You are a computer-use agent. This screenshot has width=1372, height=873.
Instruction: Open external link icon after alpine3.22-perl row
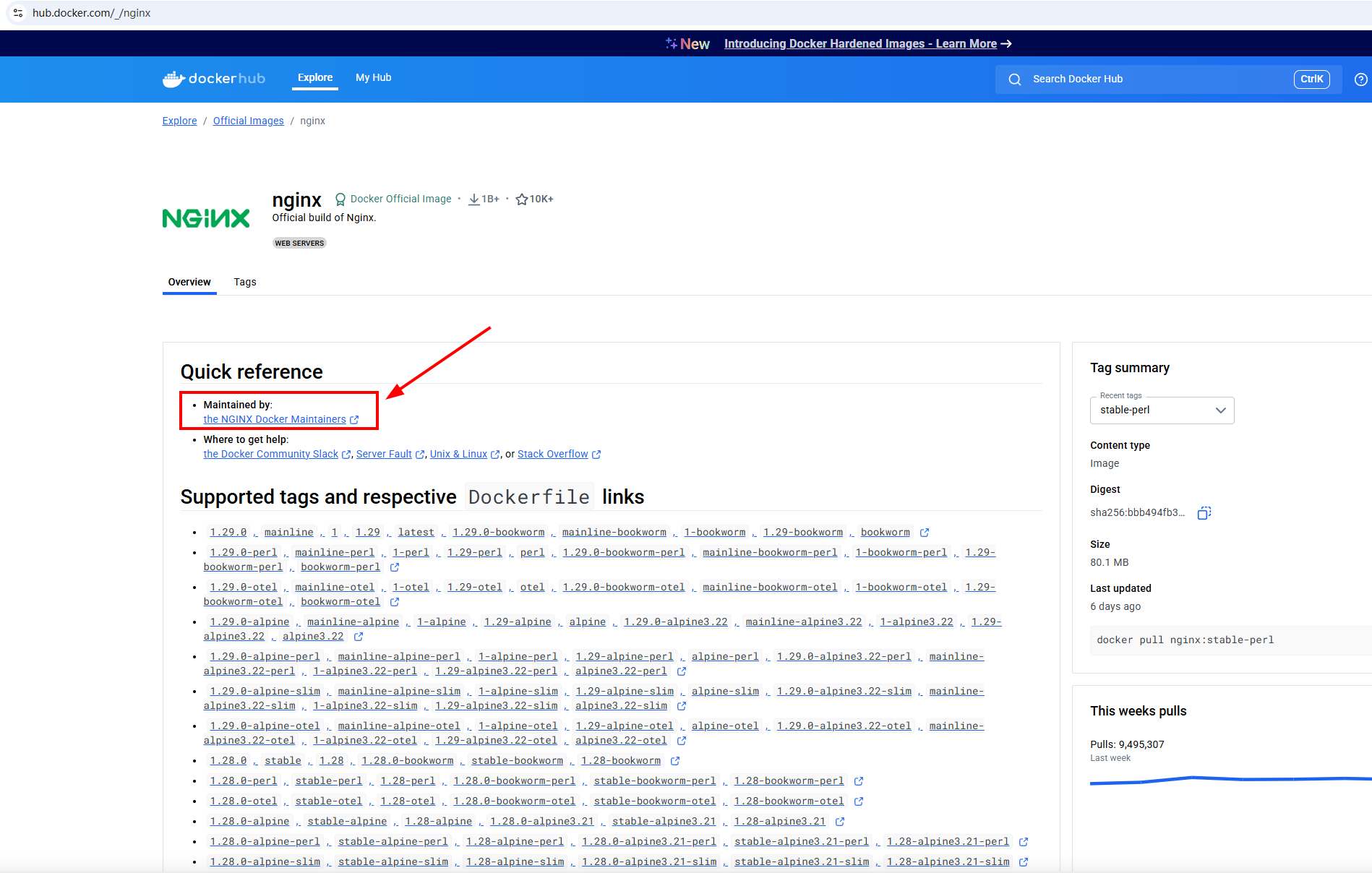tap(682, 671)
